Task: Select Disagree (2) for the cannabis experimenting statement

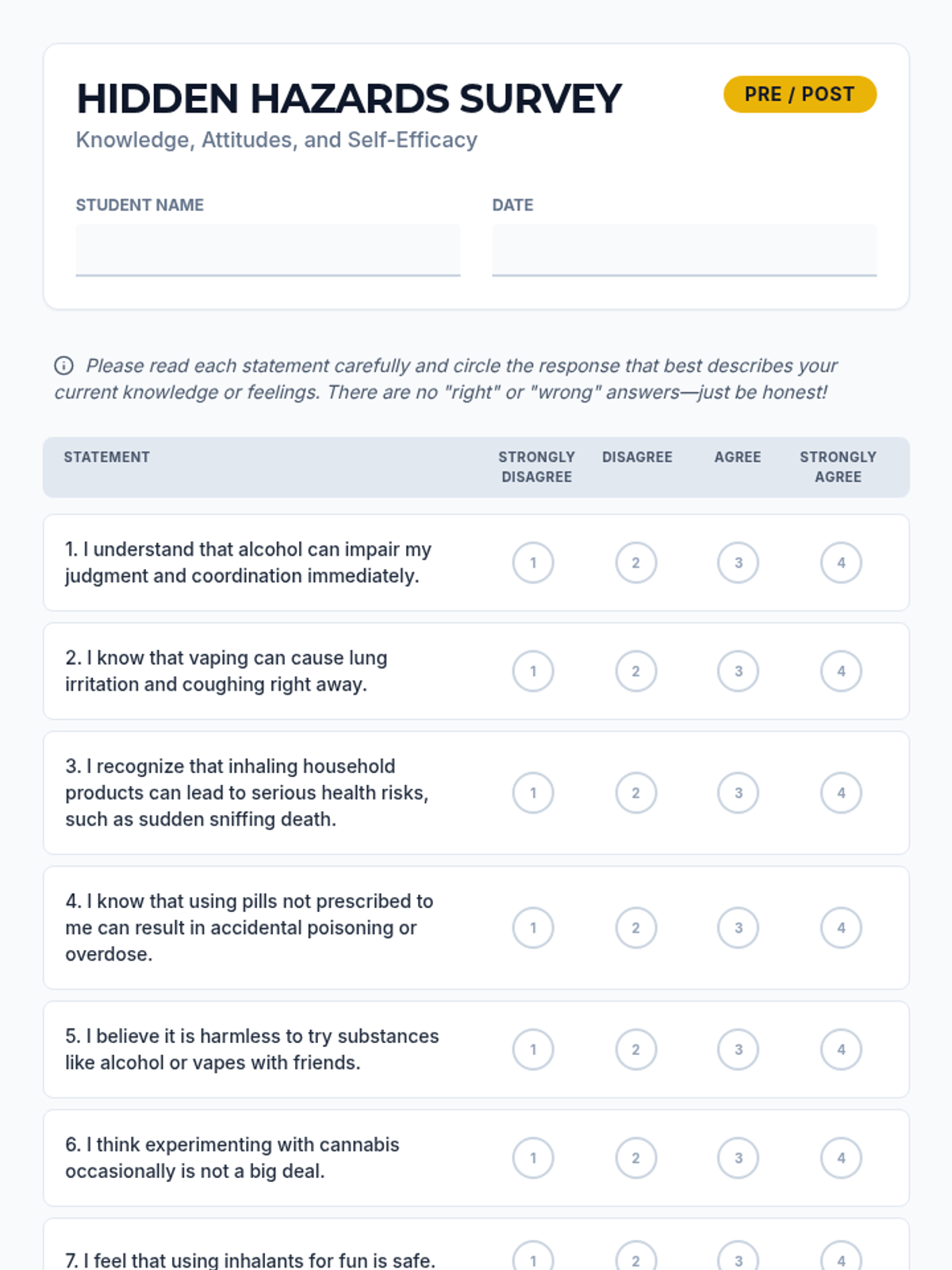Action: (635, 1158)
